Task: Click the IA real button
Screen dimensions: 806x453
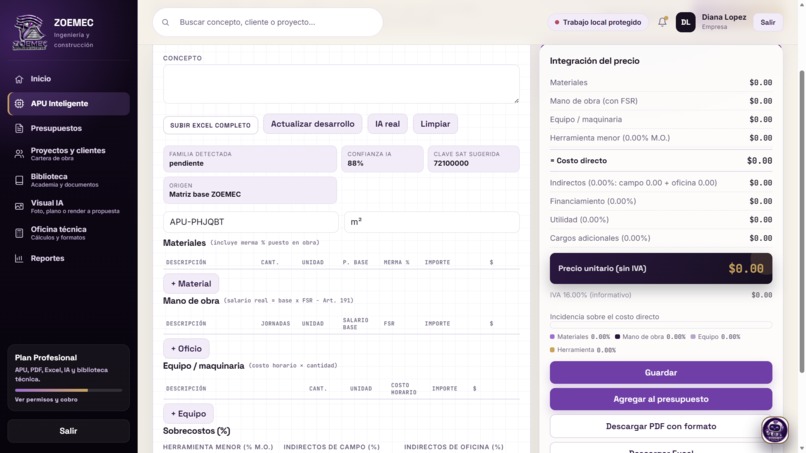Action: click(387, 124)
